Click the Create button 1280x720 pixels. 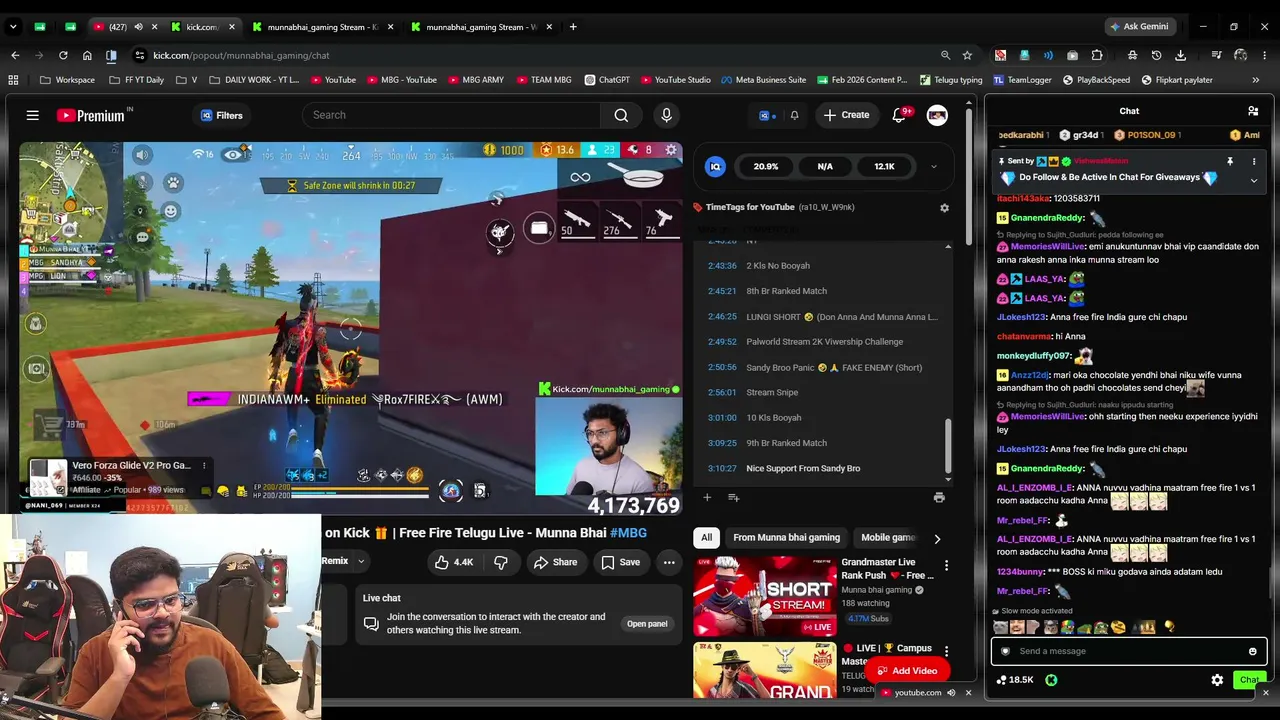pos(846,115)
